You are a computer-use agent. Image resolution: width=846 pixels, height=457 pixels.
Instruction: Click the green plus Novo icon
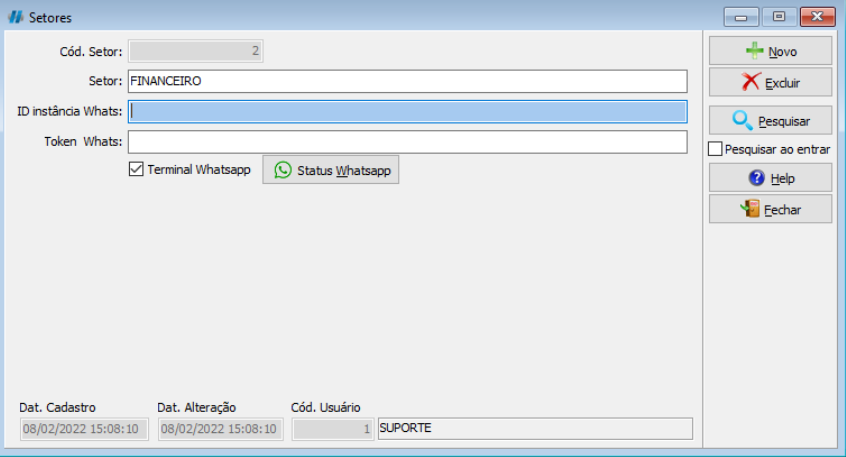(x=755, y=51)
